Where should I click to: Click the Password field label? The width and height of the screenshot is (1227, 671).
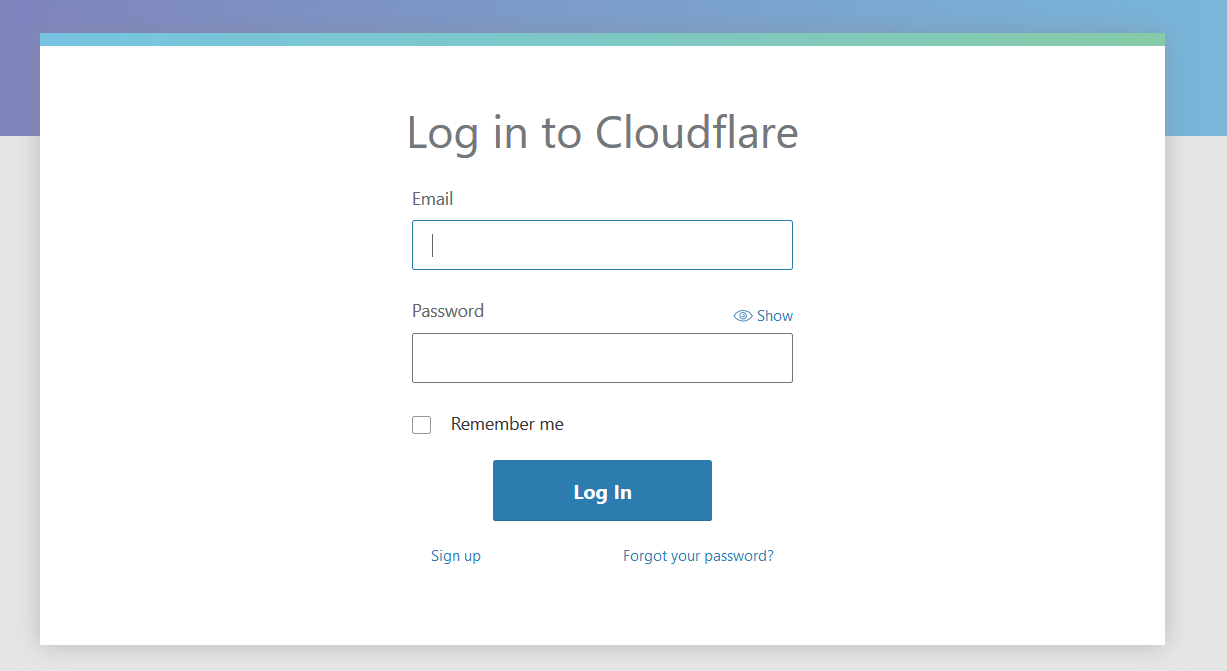[448, 311]
